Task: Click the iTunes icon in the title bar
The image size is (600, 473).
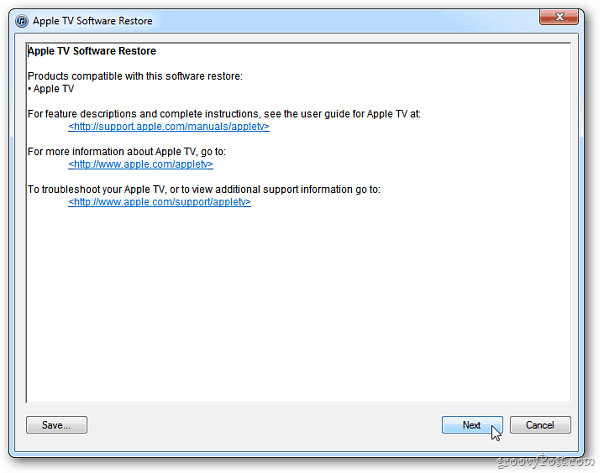Action: (22, 21)
